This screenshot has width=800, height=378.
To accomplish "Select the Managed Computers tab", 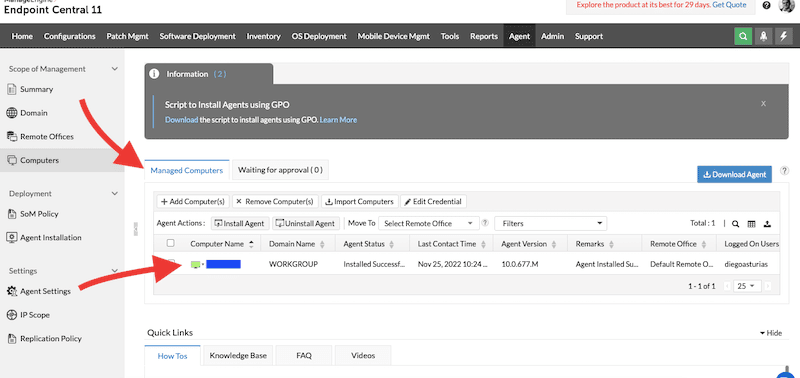I will point(187,170).
